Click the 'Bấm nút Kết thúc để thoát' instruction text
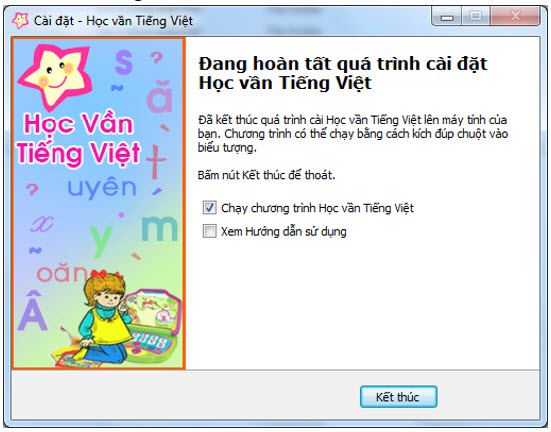 click(266, 175)
